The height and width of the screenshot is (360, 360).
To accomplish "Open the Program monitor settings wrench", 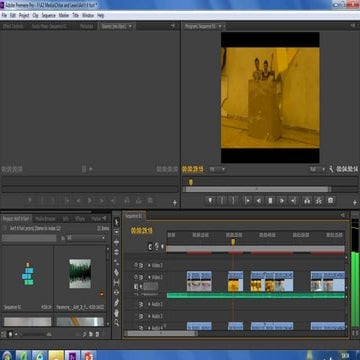I will 331,169.
